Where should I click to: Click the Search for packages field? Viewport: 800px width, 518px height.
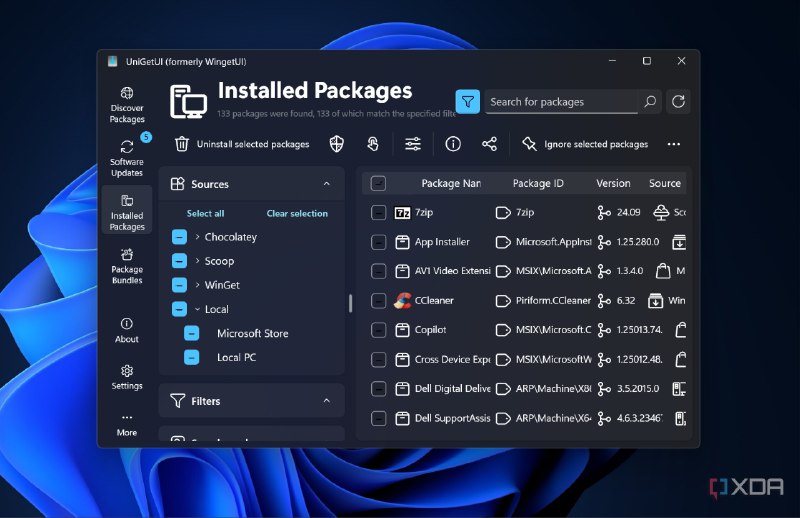pyautogui.click(x=560, y=102)
